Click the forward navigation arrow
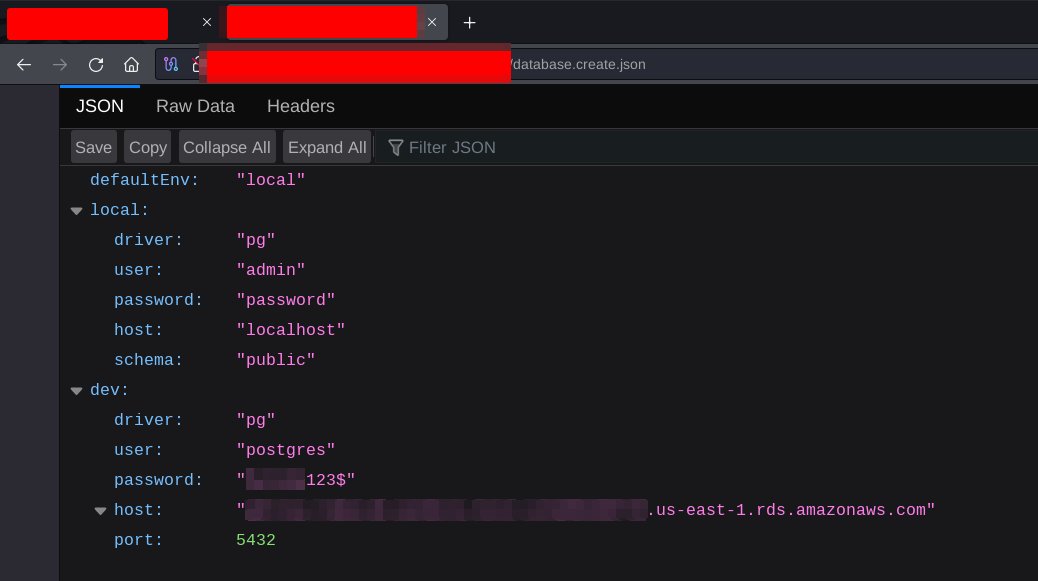 [x=59, y=65]
